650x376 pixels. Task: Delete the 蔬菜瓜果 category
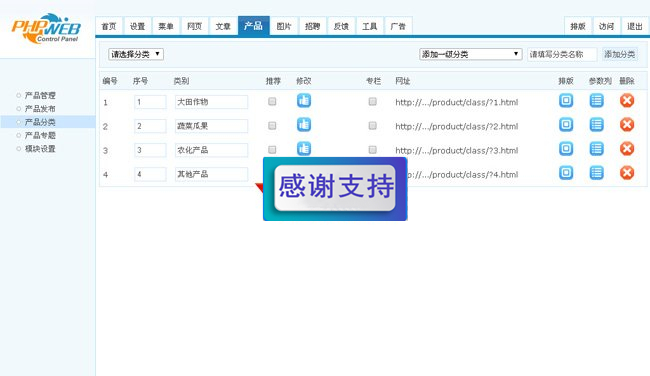pyautogui.click(x=627, y=125)
